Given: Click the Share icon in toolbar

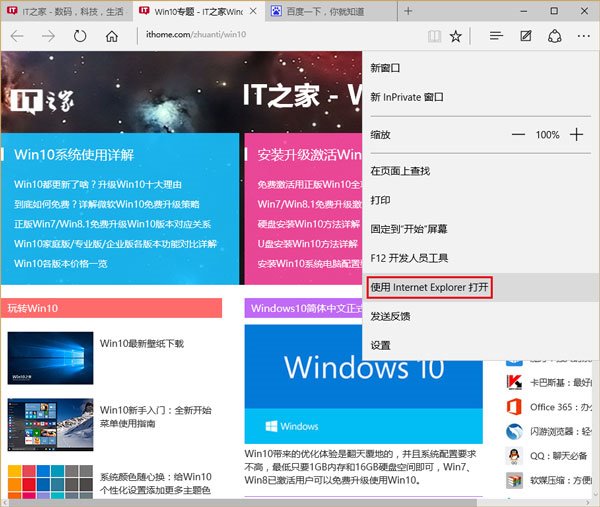Looking at the screenshot, I should [x=554, y=36].
